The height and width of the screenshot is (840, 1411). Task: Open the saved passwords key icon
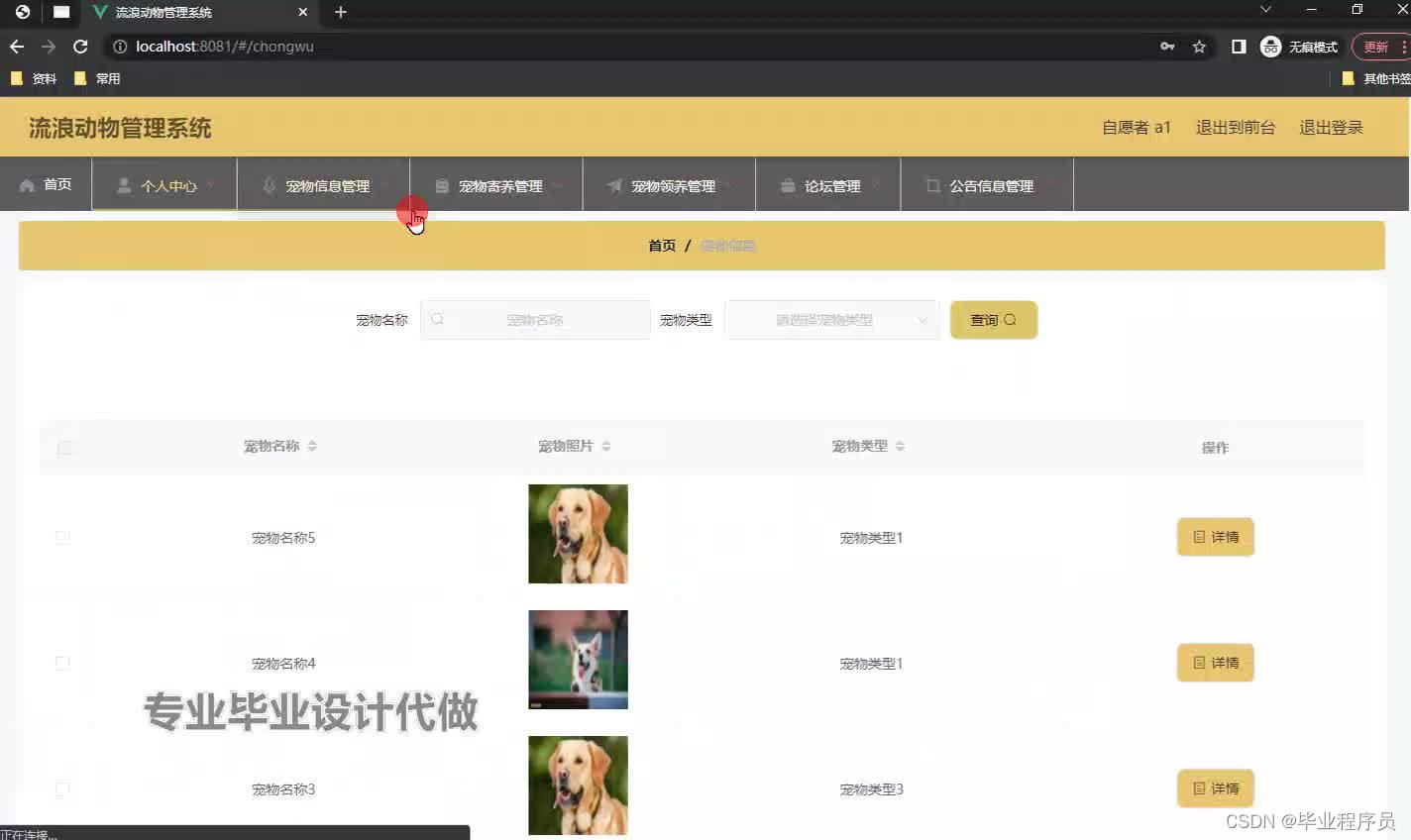(1167, 47)
